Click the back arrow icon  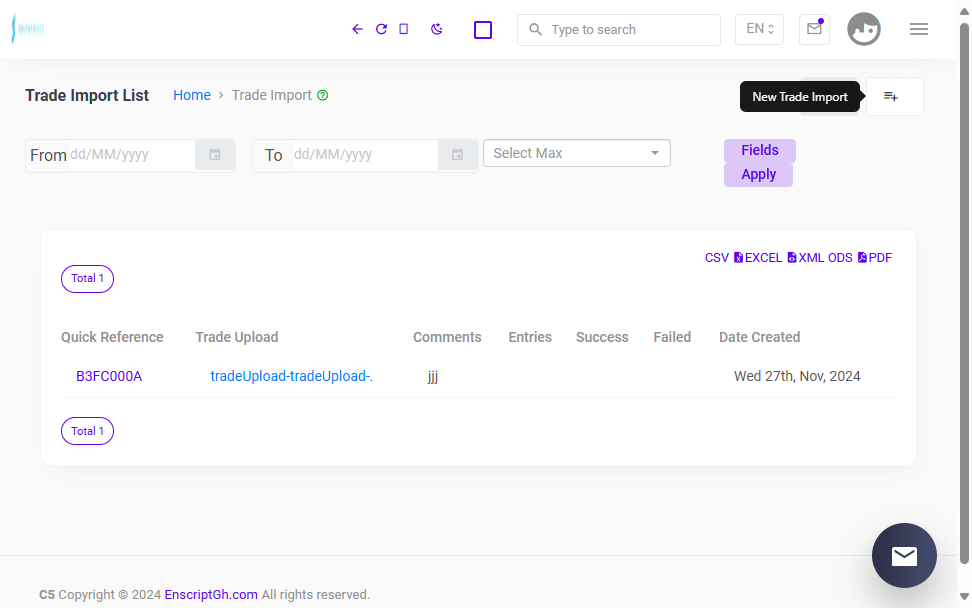pyautogui.click(x=357, y=29)
